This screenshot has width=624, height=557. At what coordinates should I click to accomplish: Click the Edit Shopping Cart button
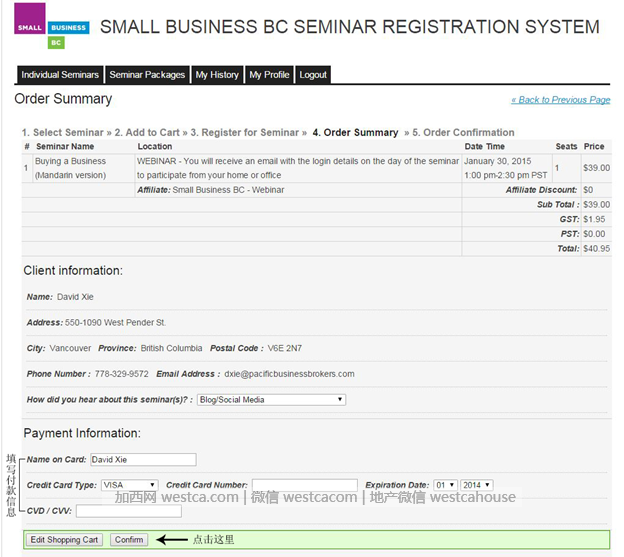pyautogui.click(x=64, y=540)
